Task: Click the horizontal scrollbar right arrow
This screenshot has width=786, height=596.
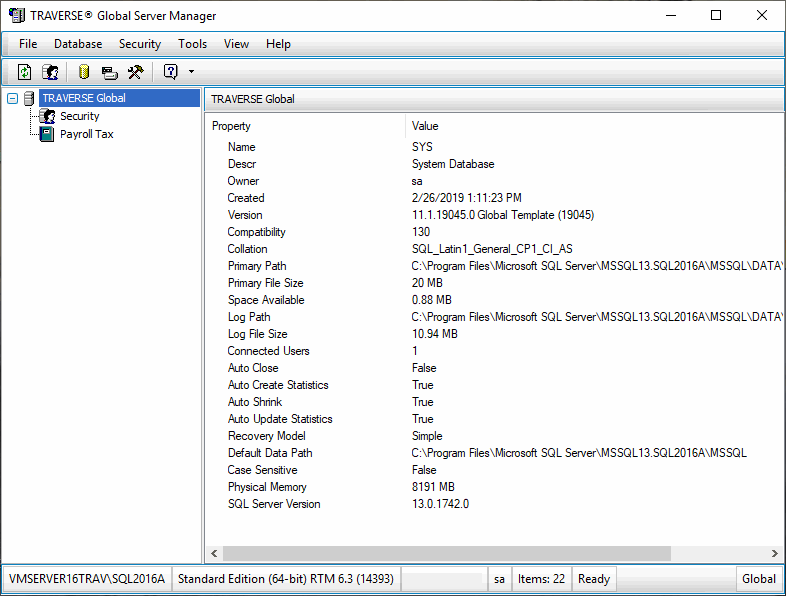Action: (774, 553)
